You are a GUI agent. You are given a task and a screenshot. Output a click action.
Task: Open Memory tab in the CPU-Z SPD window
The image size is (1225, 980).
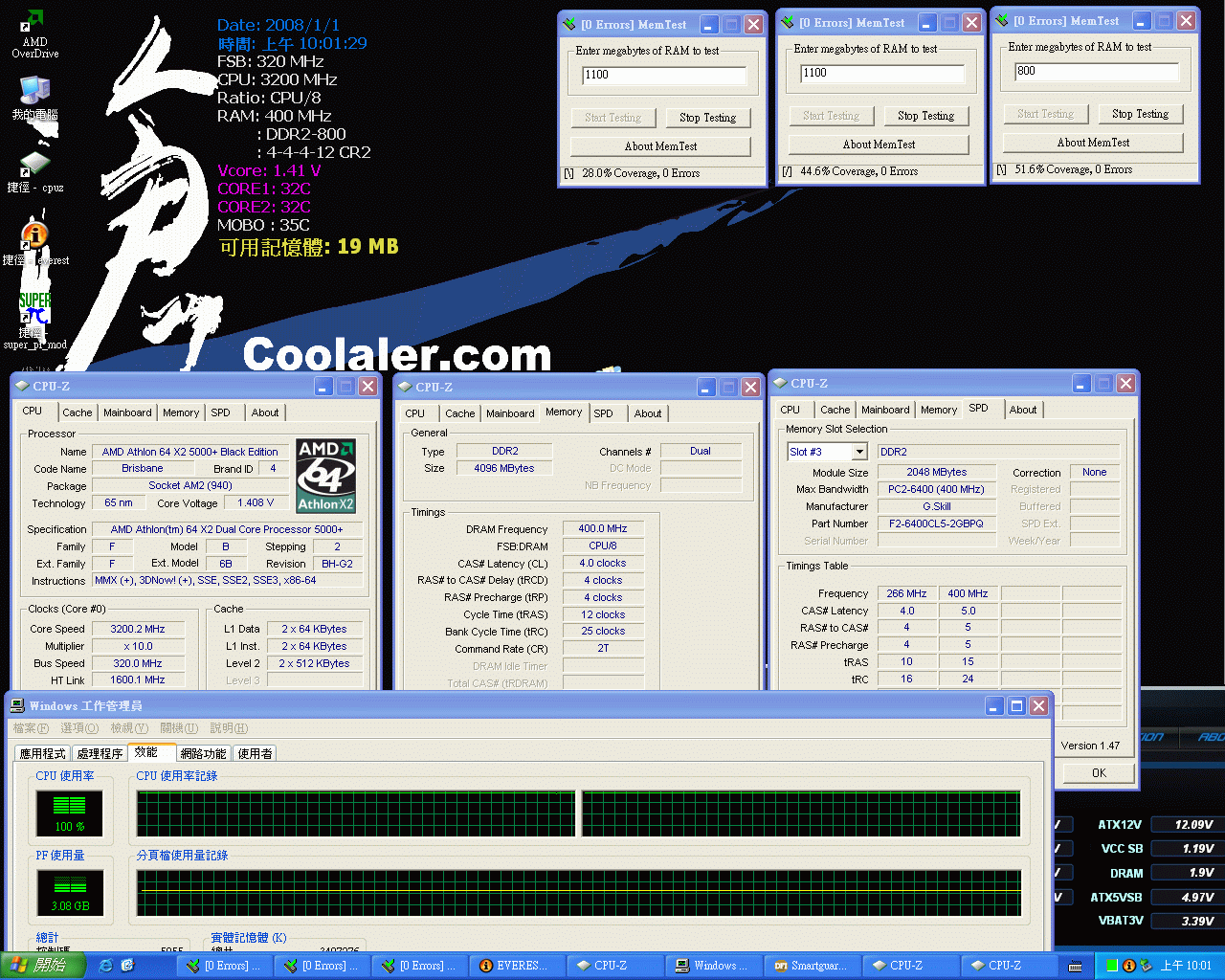pyautogui.click(x=939, y=410)
